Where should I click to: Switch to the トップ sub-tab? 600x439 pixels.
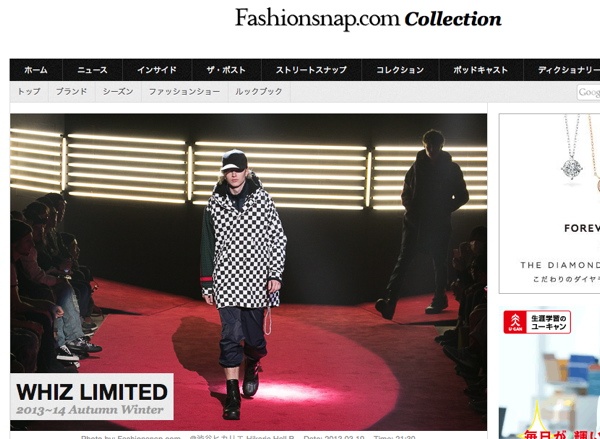coord(29,92)
